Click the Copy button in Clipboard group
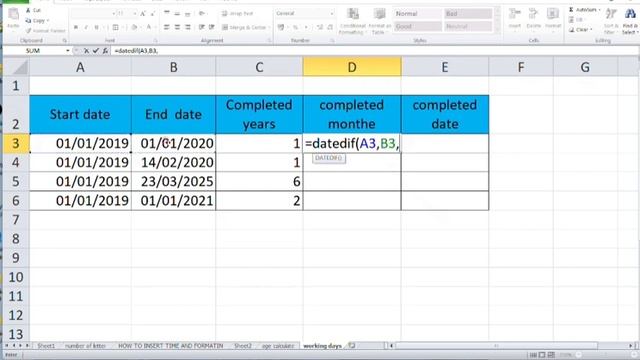This screenshot has height=360, width=640. 37,20
